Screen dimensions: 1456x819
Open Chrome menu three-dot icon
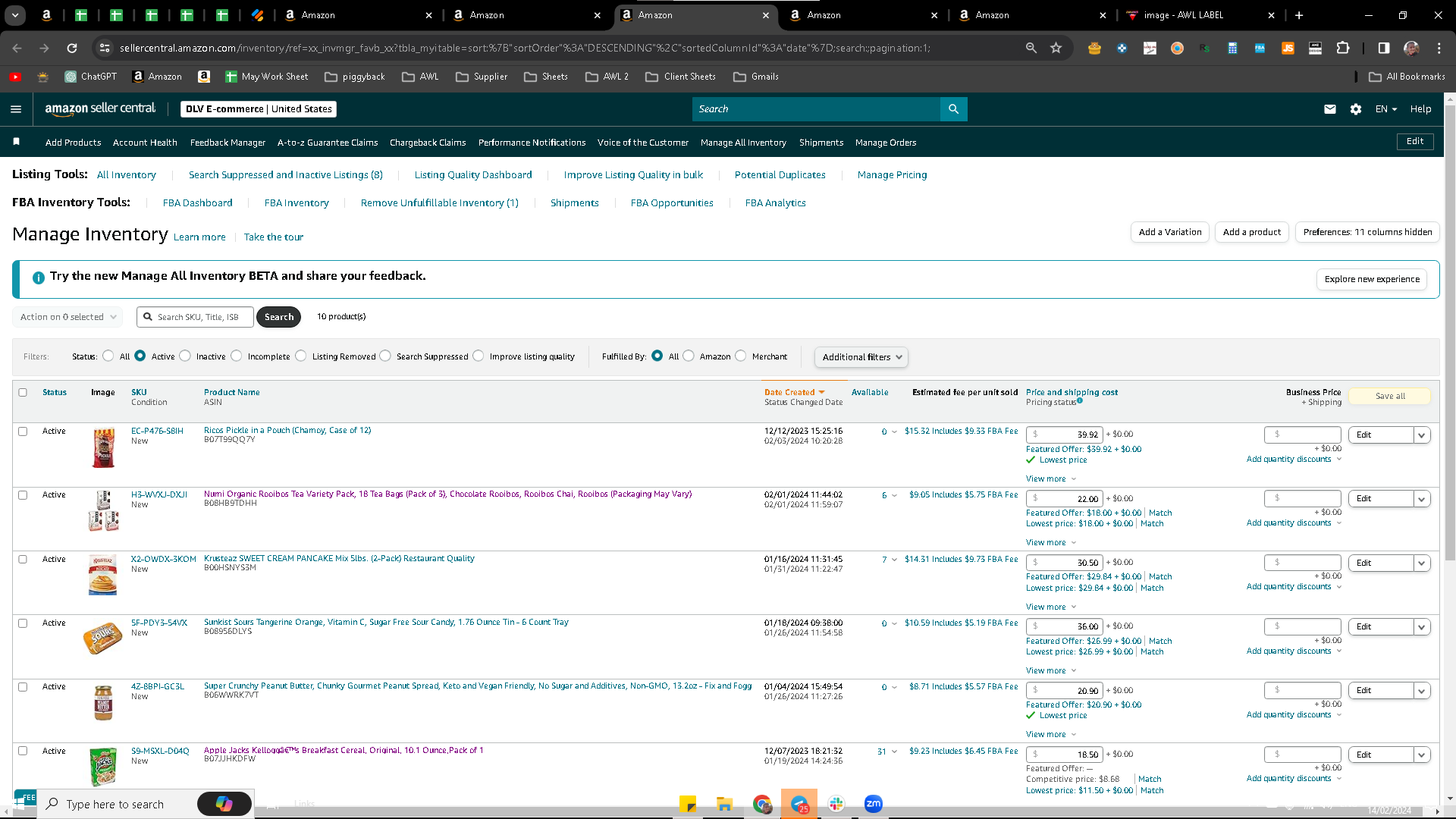click(x=1439, y=48)
